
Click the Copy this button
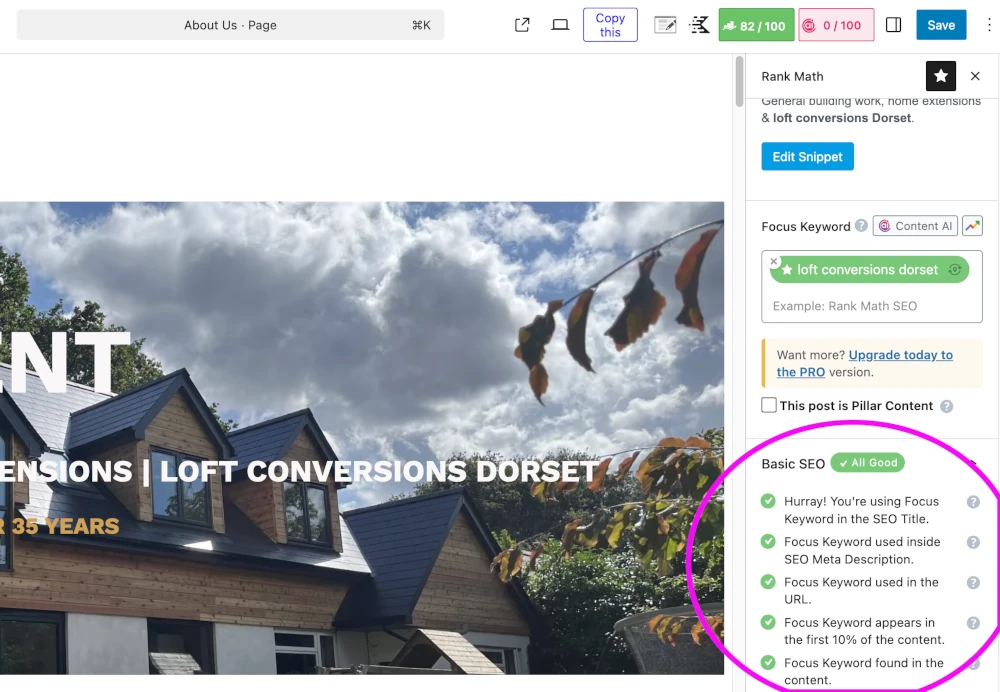pyautogui.click(x=610, y=25)
